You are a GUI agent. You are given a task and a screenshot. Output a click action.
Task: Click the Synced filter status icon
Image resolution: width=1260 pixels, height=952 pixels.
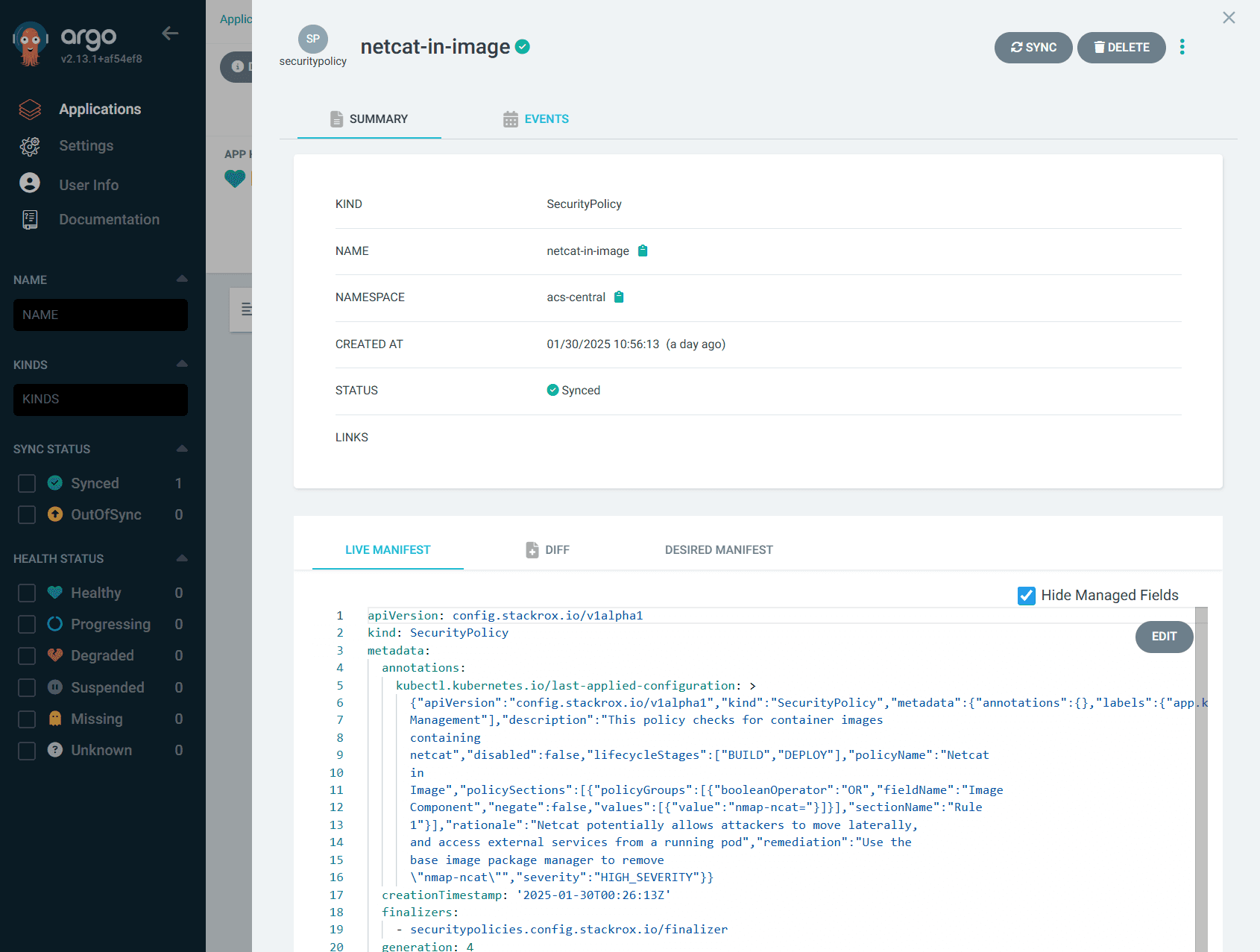coord(55,483)
